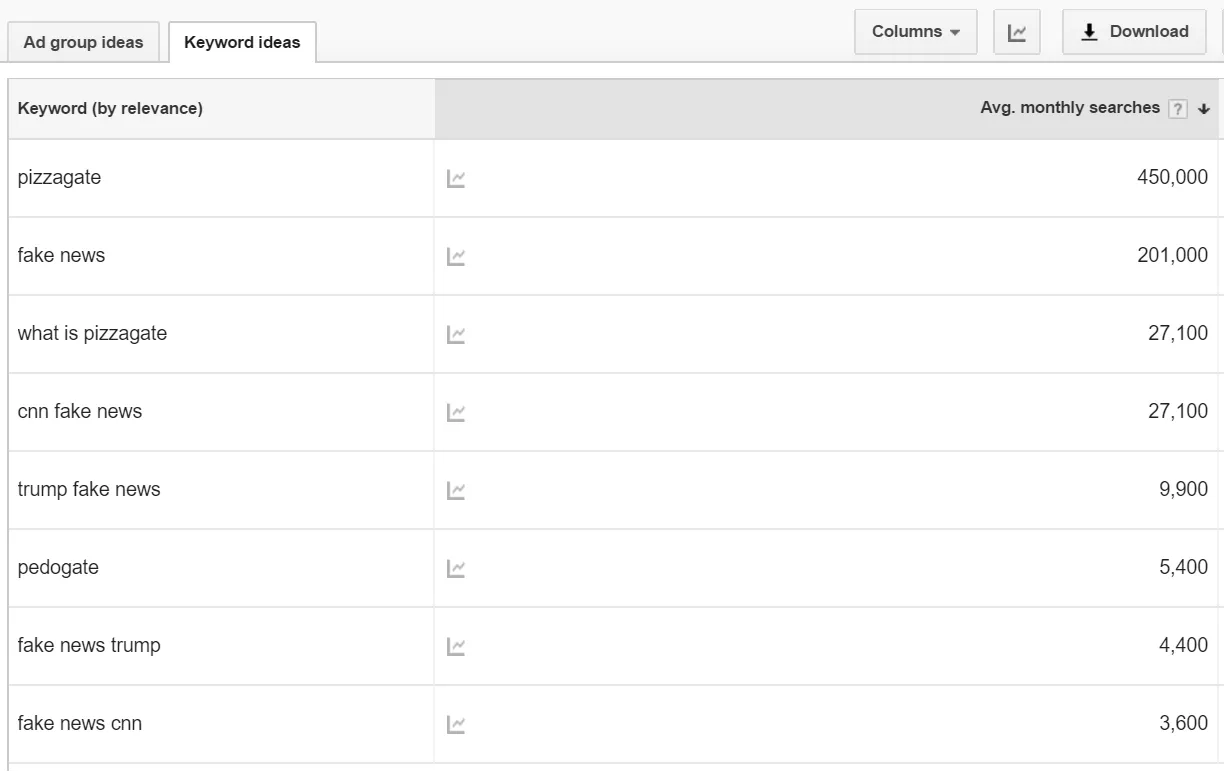Image resolution: width=1224 pixels, height=772 pixels.
Task: Click the 450,000 search volume cell
Action: [1172, 178]
